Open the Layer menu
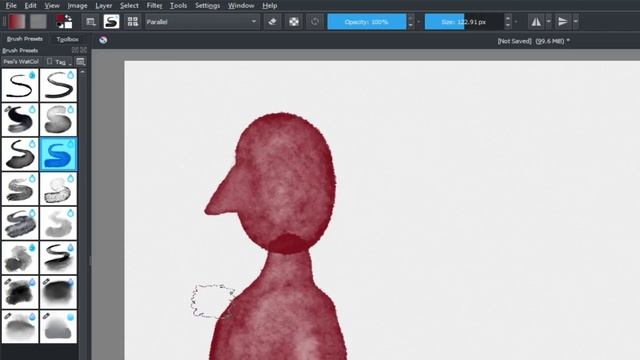The image size is (640, 360). 104,5
